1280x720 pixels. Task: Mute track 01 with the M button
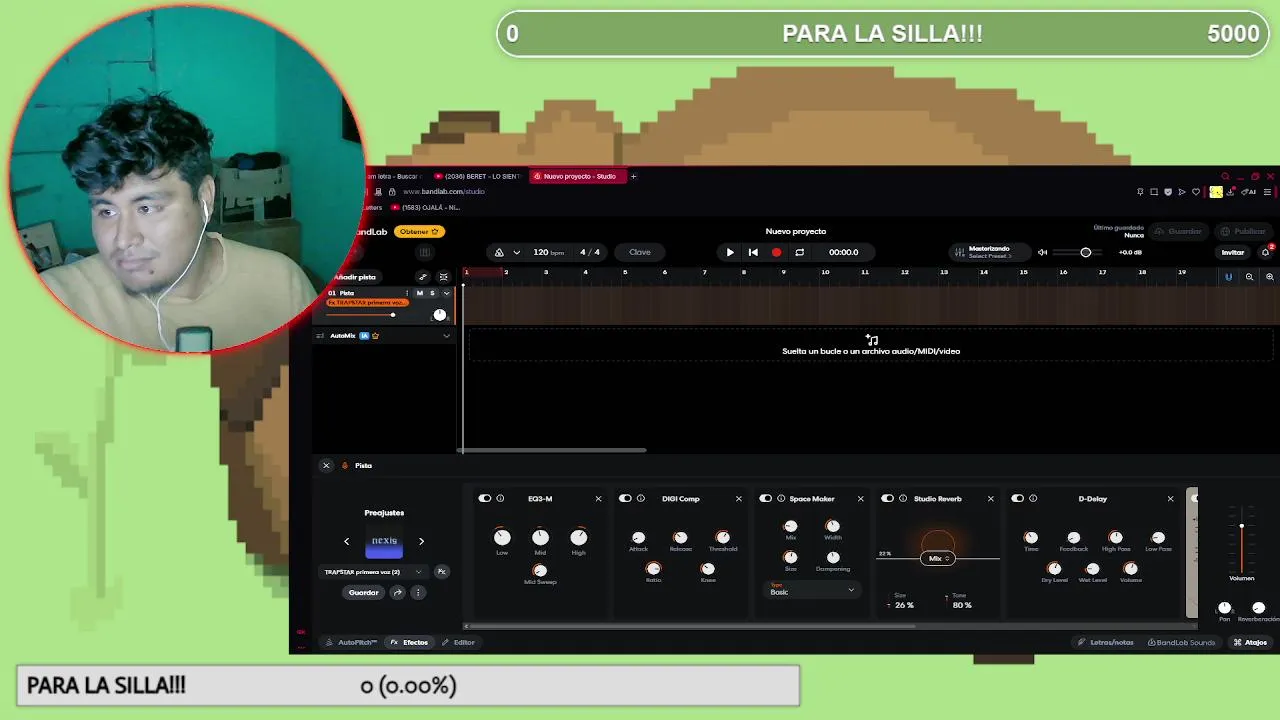pyautogui.click(x=419, y=293)
